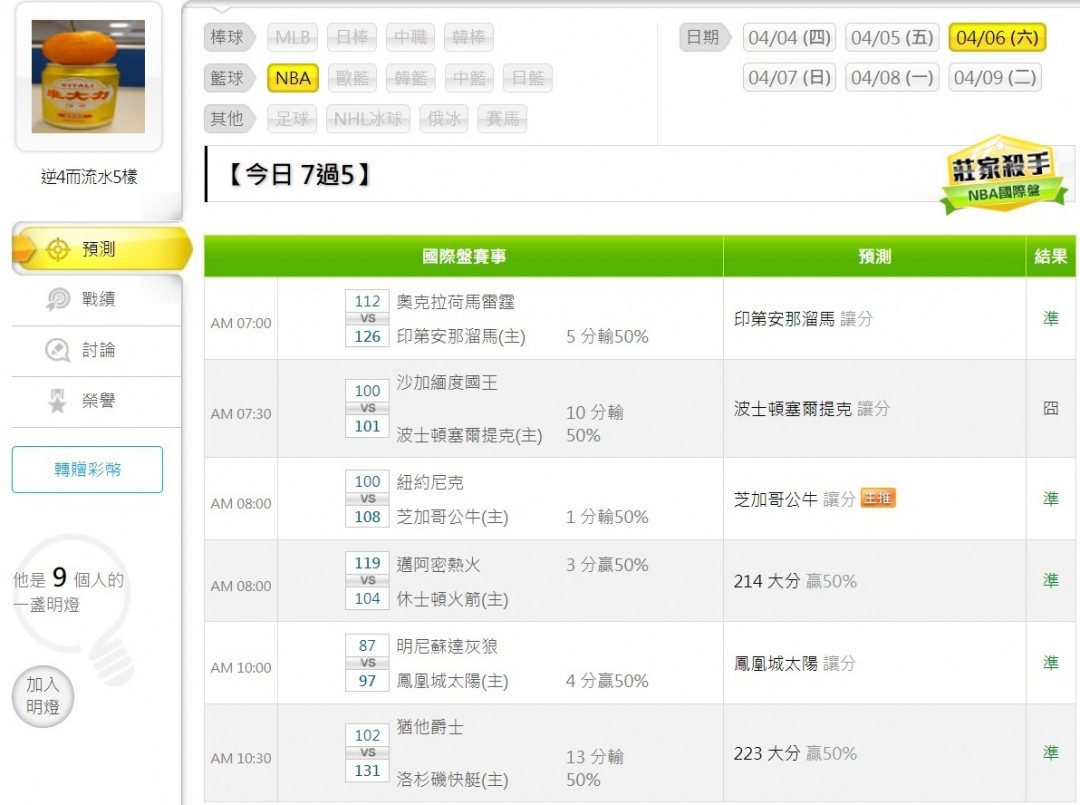
Task: Click the orange 主推 tag on 芝加哥公牛
Action: 878,498
